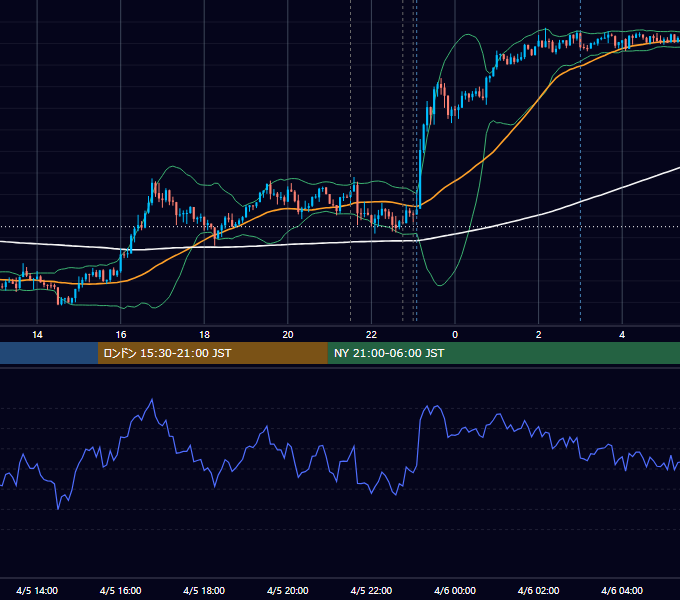Click the hour label 18 on the time axis
Viewport: 680px width, 600px height.
click(x=204, y=335)
